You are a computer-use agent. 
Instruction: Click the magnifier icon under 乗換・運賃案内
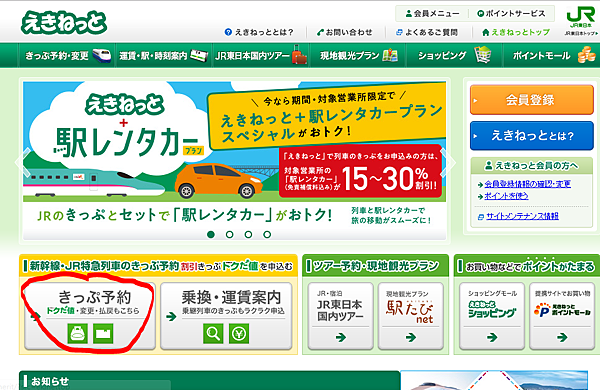(213, 333)
